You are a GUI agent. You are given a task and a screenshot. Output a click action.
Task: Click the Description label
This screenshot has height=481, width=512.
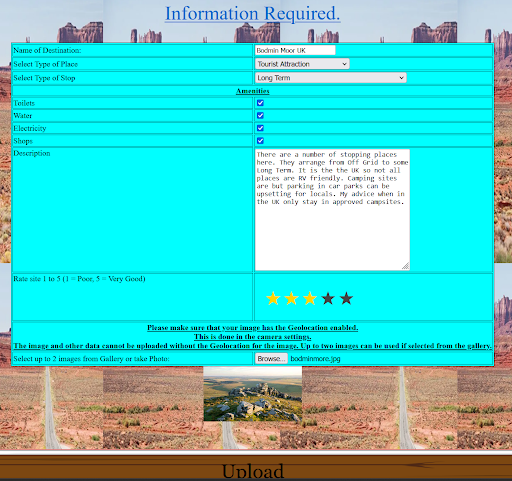(x=32, y=153)
